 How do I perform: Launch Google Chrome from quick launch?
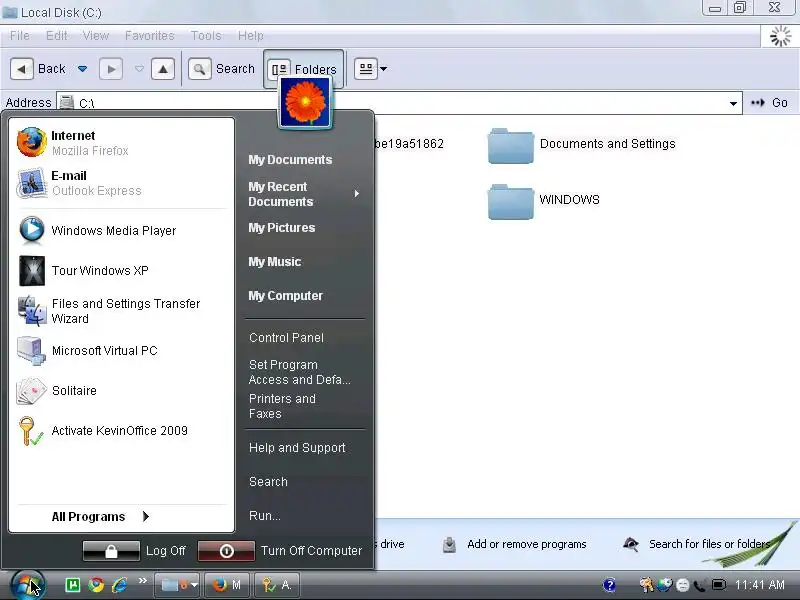pyautogui.click(x=96, y=585)
